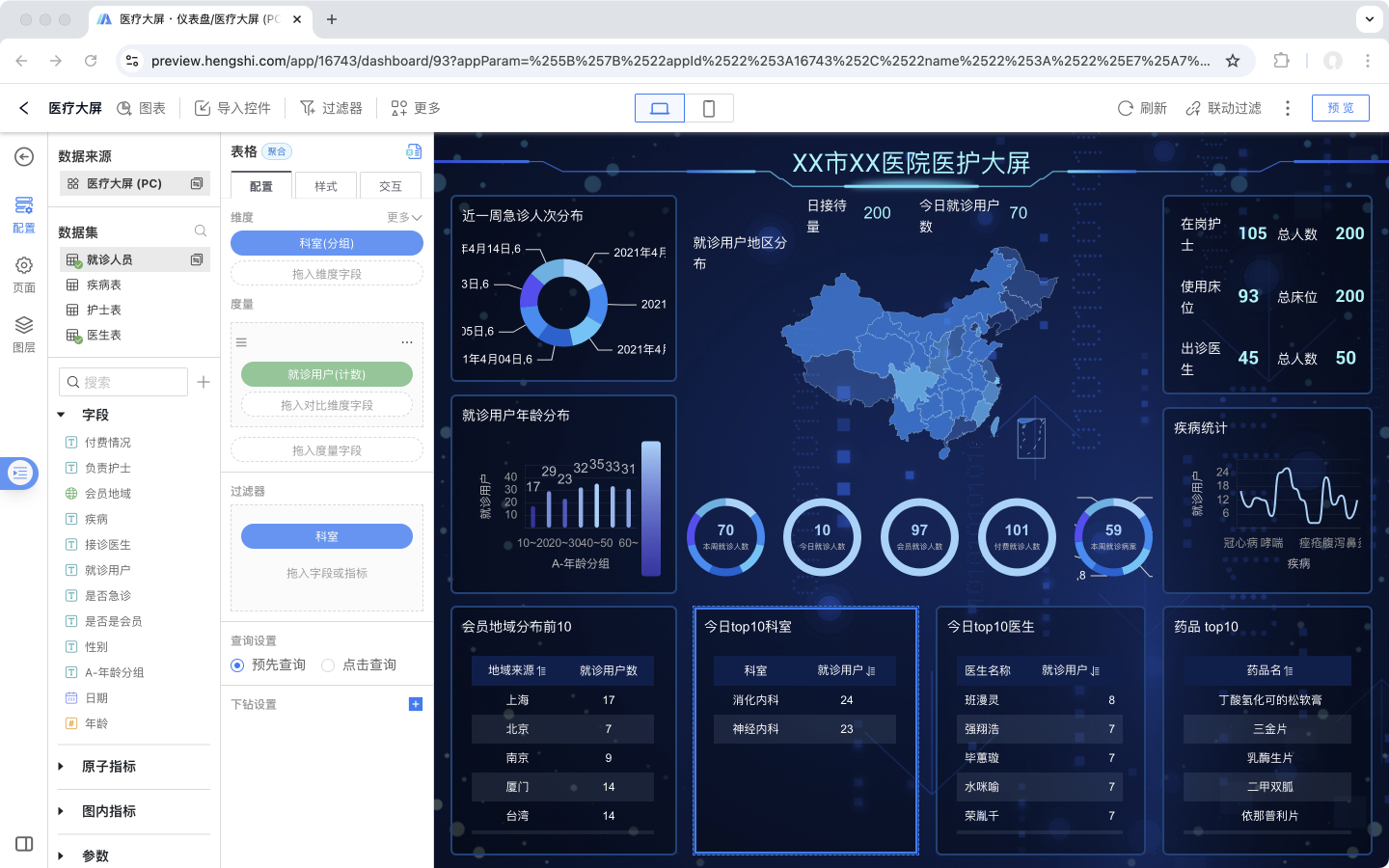The width and height of the screenshot is (1389, 868).
Task: Switch to mobile layout view icon
Action: (x=709, y=108)
